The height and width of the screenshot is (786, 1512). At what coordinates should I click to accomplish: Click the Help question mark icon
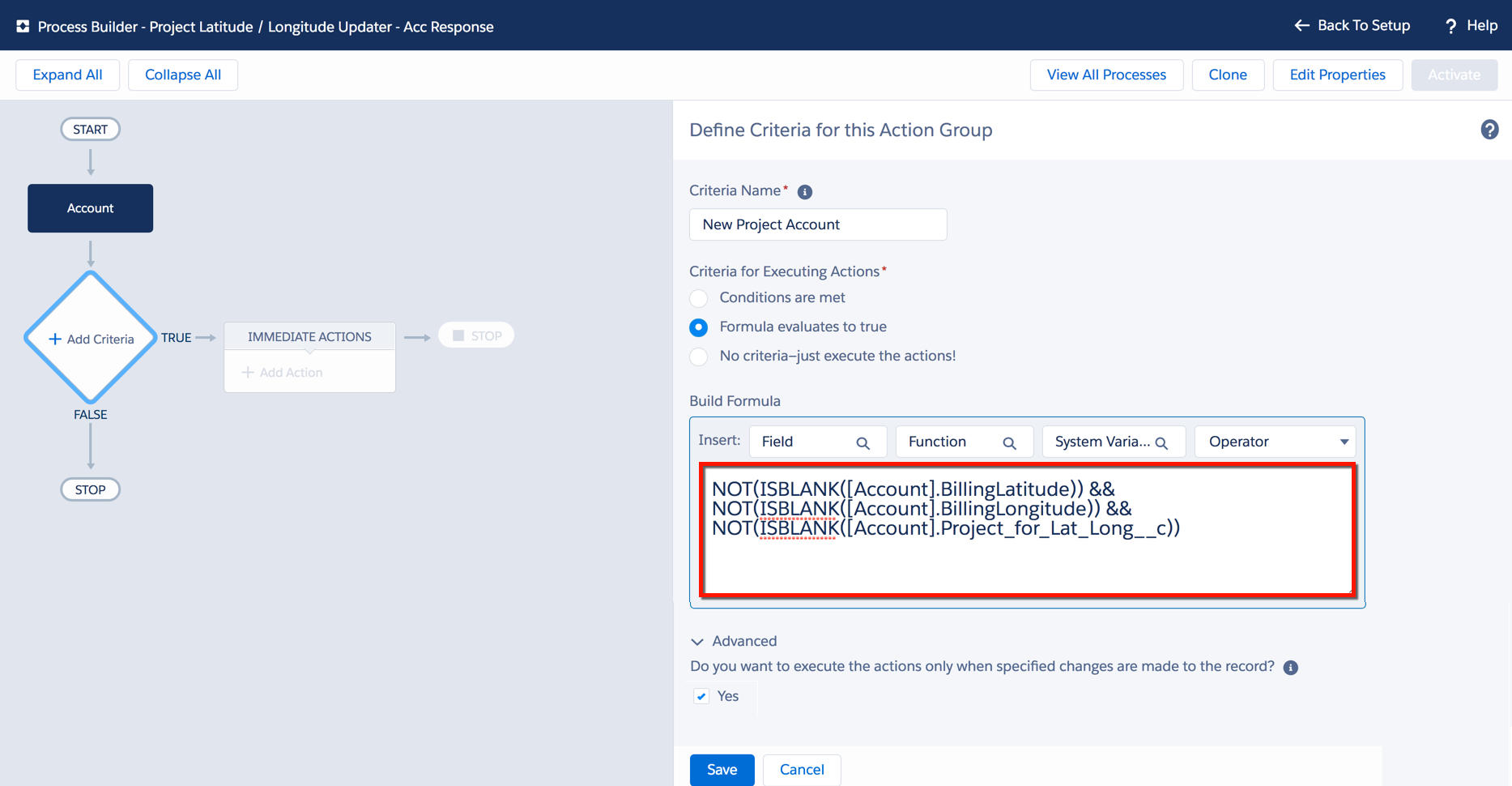(x=1450, y=26)
